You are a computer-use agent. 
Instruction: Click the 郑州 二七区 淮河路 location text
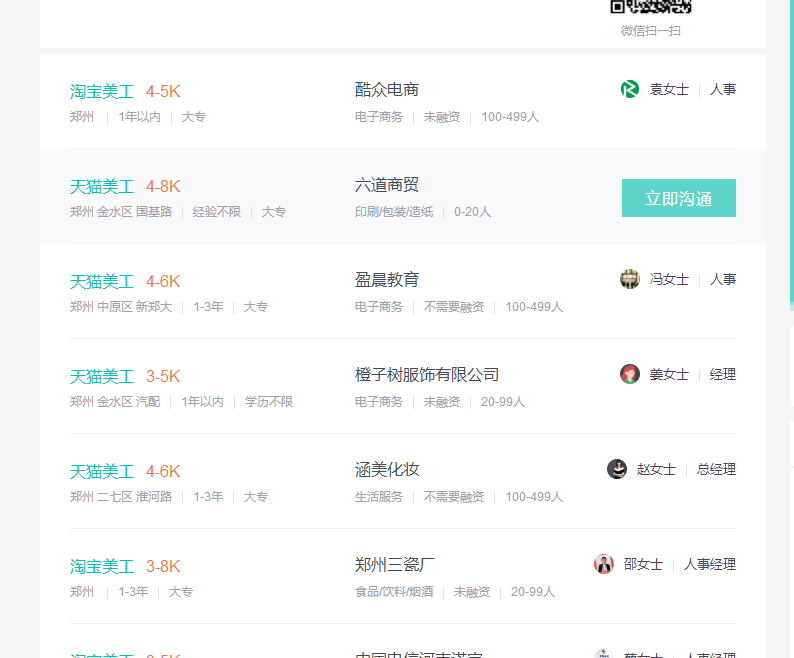click(121, 497)
